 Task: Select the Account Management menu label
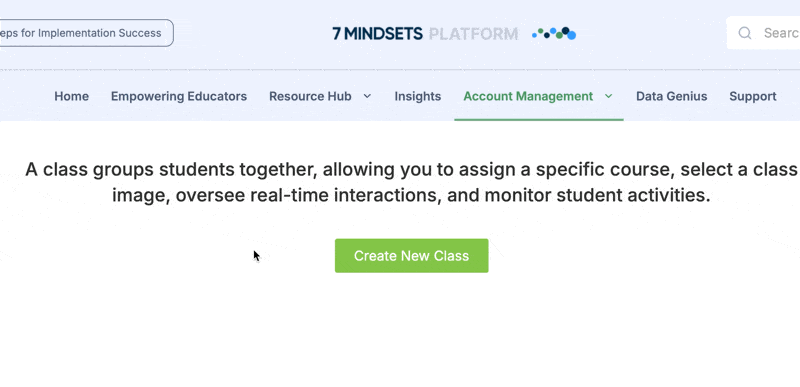click(x=528, y=96)
